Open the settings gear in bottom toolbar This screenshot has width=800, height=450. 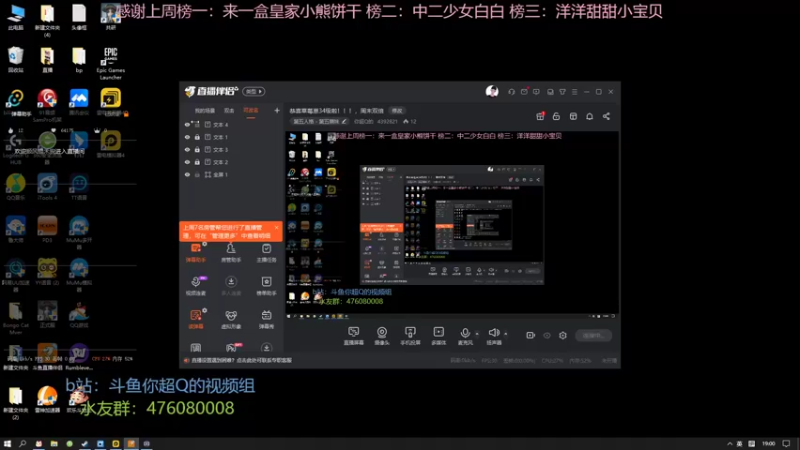[563, 335]
